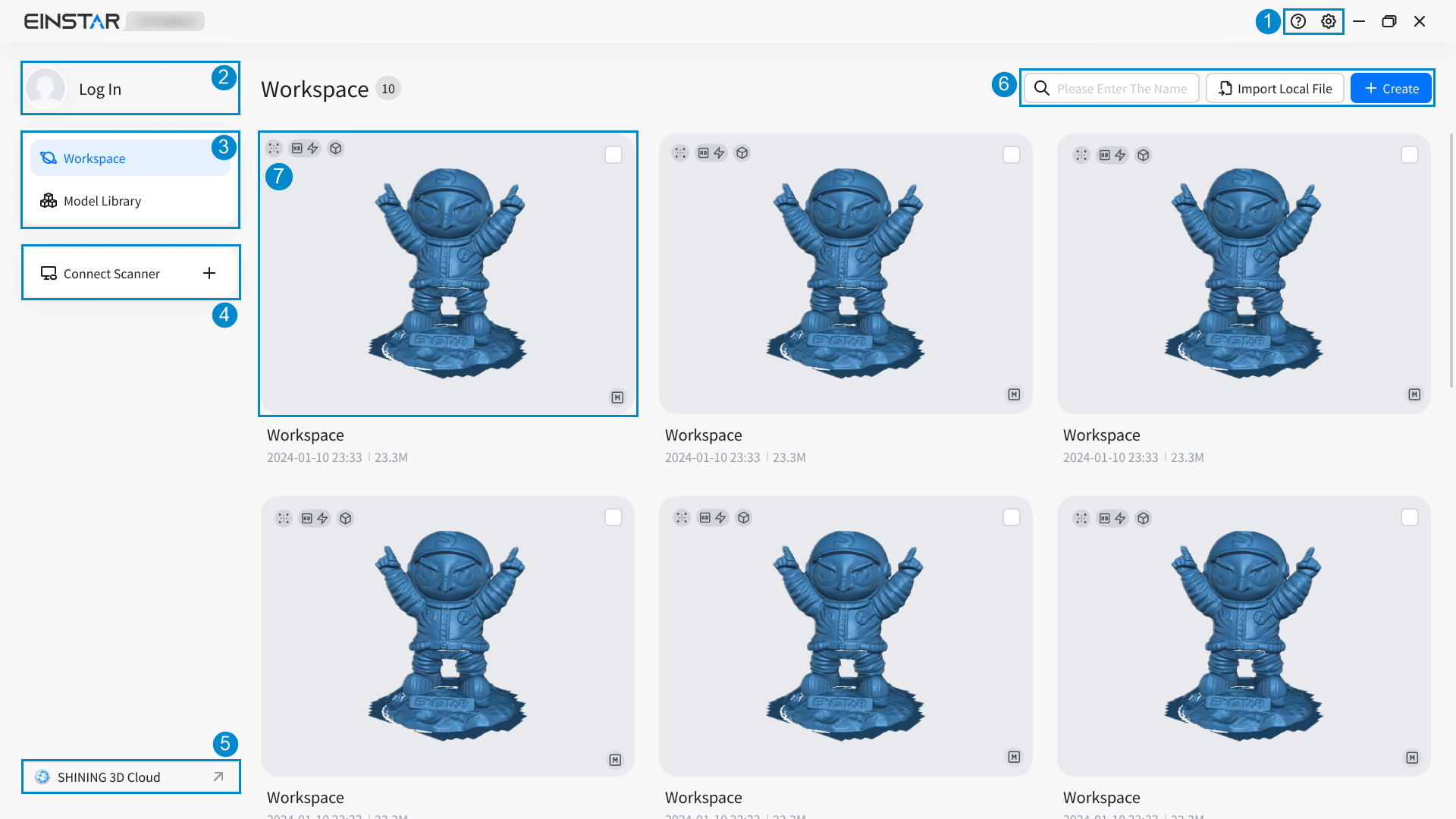Click the M badge on first project thumbnail
1456x819 pixels.
click(x=617, y=397)
